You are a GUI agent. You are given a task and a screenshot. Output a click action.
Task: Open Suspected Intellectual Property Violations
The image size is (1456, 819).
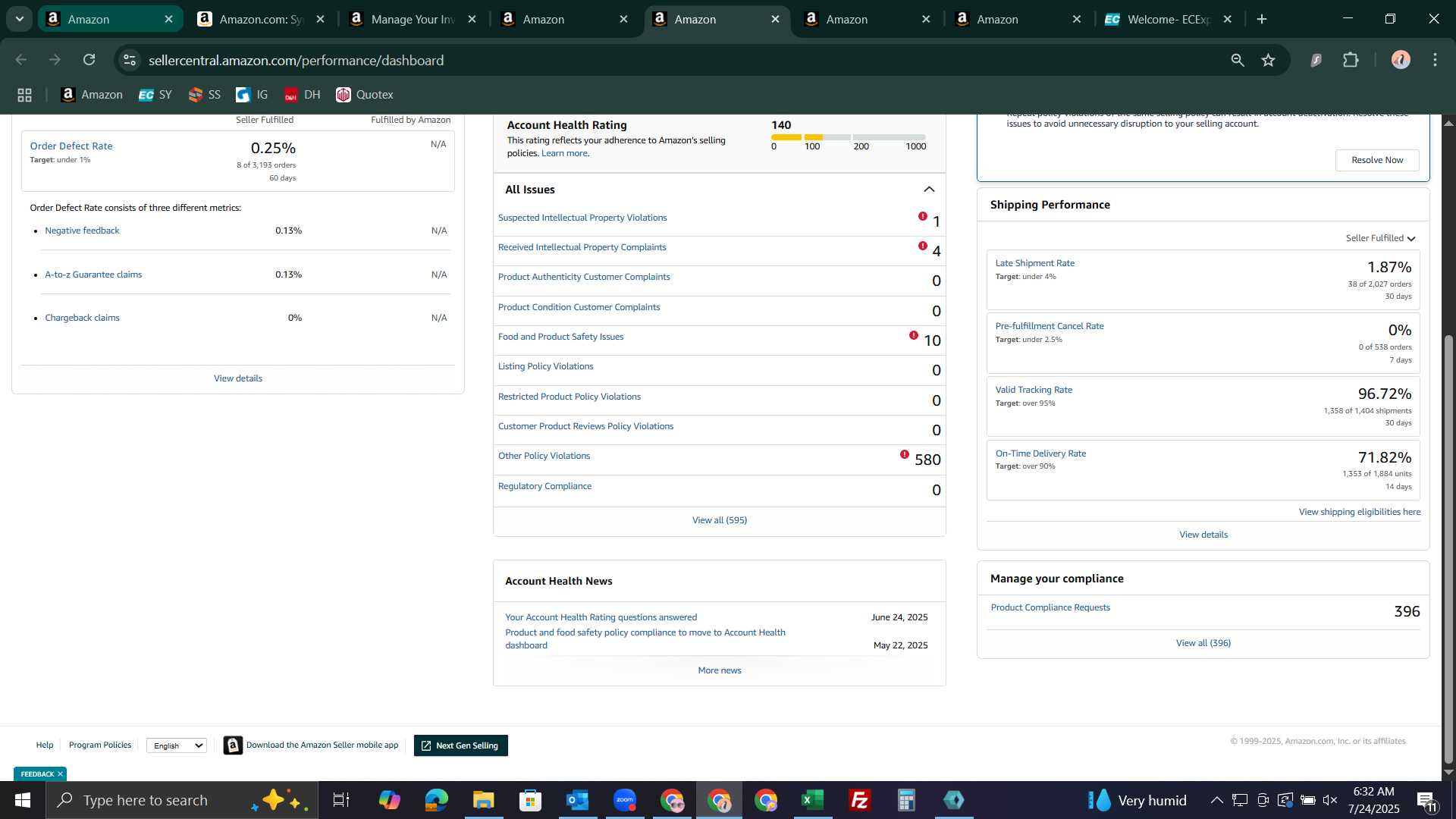582,218
